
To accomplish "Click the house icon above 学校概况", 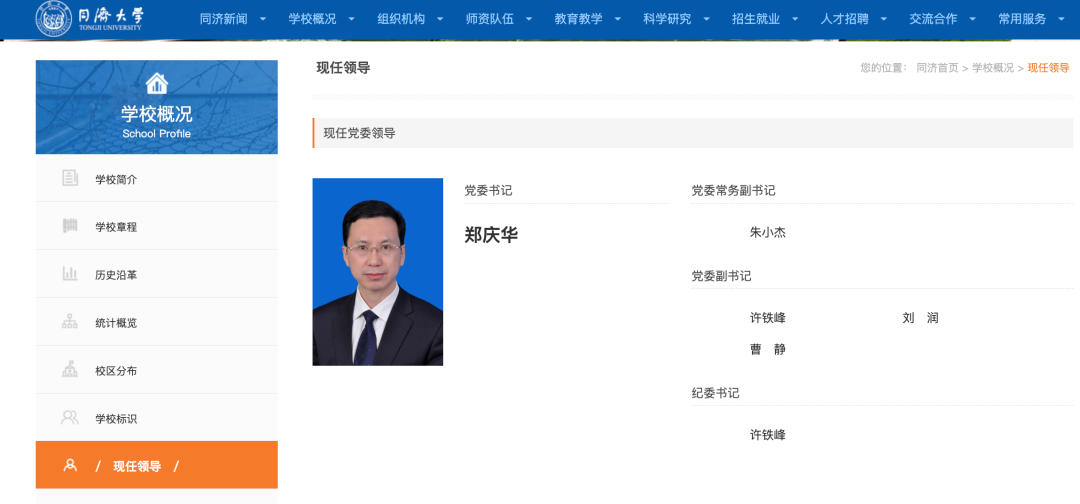I will click(x=157, y=83).
